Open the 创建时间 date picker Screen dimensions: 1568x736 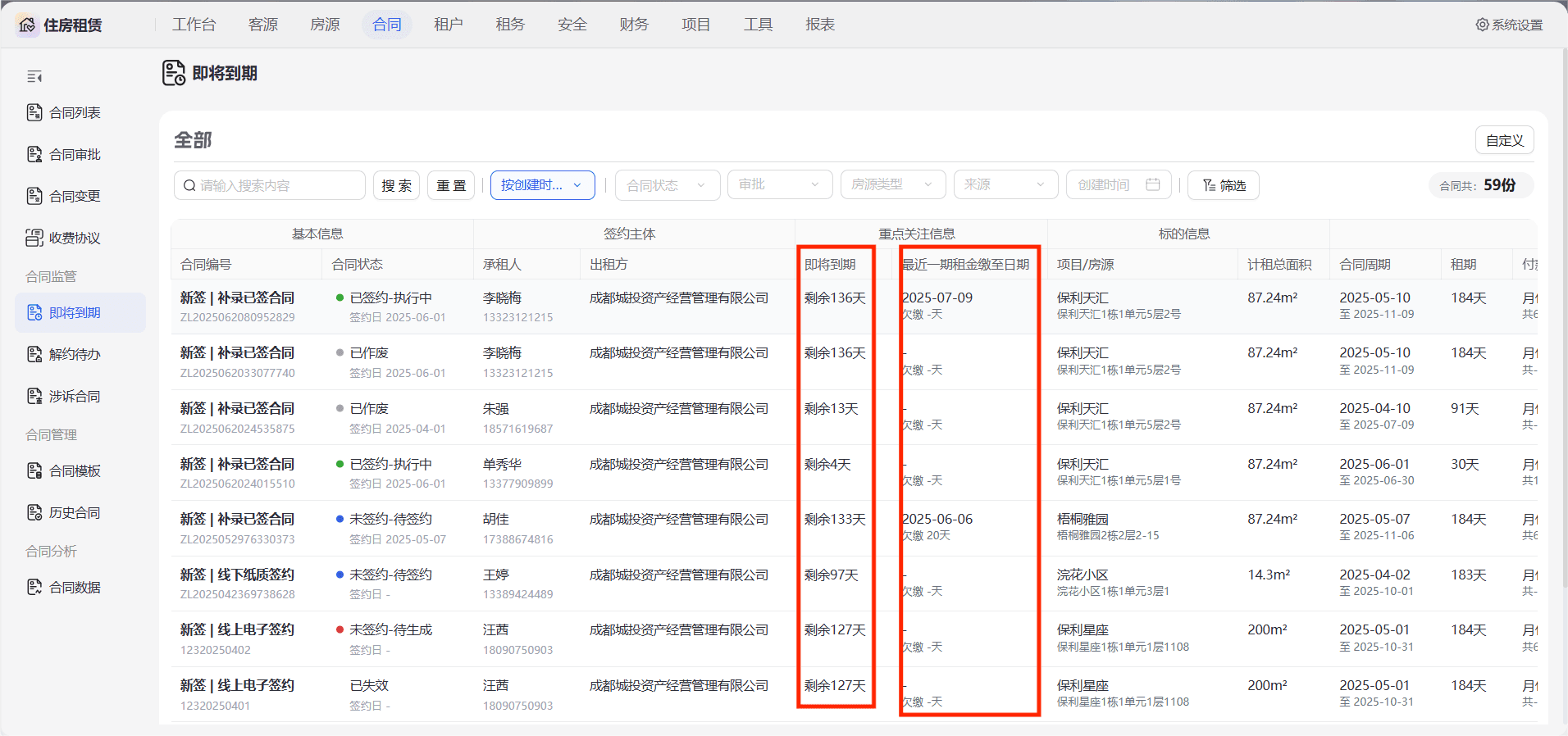coord(1119,184)
